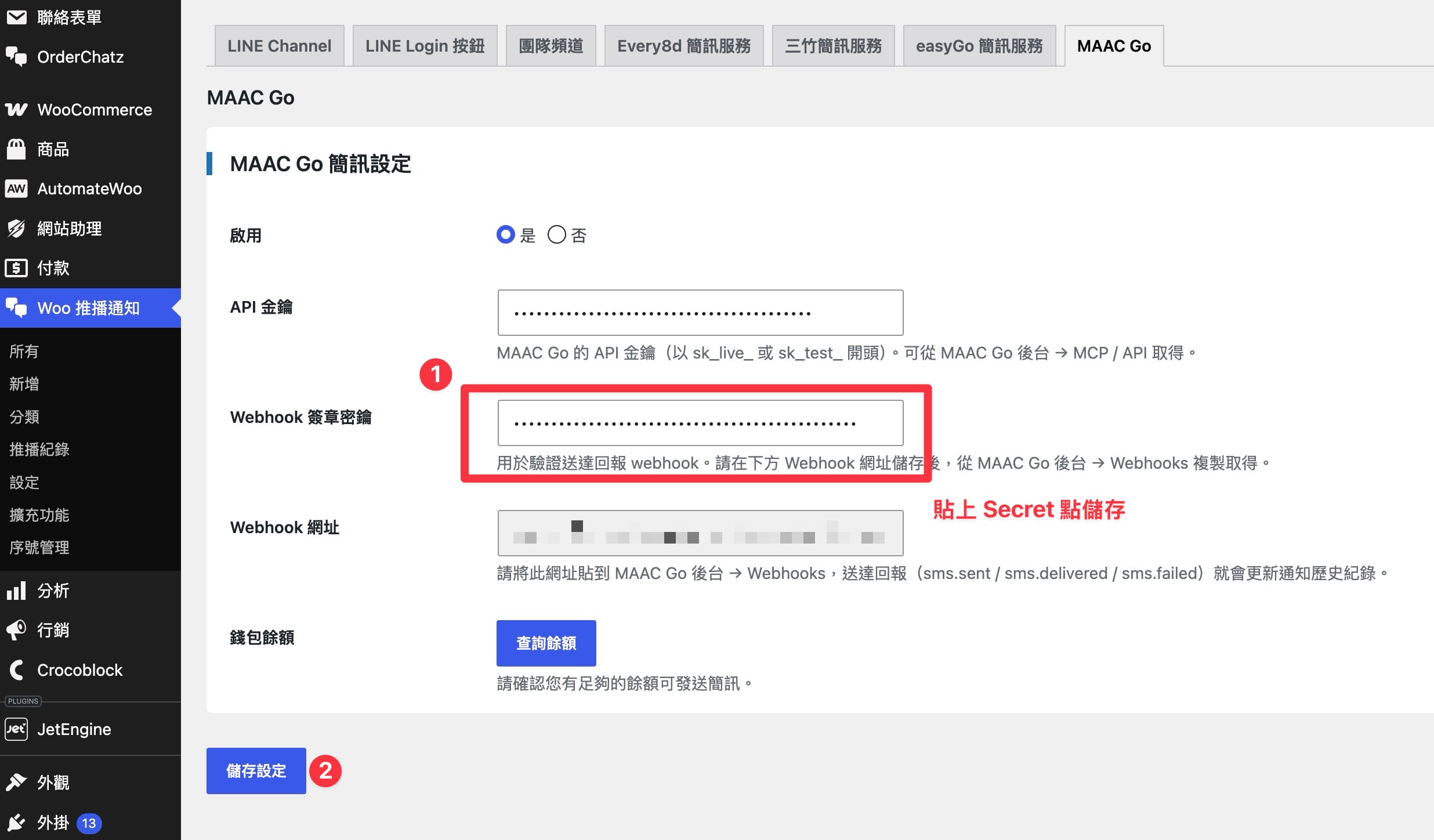Screen dimensions: 1434x840
Task: Click the 查詢餘額 button
Action: [546, 643]
